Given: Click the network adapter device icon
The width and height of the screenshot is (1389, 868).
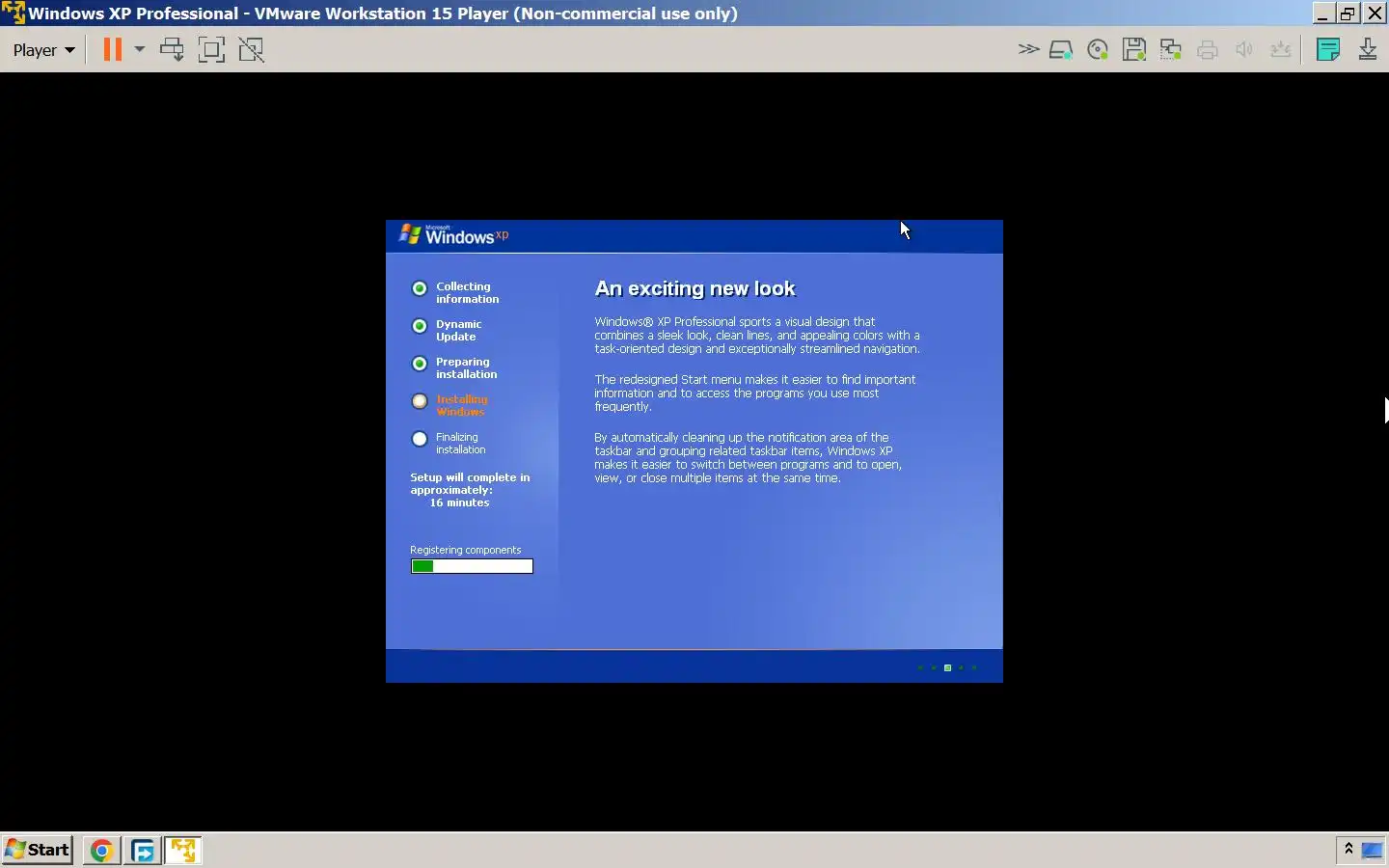Looking at the screenshot, I should click(1171, 50).
